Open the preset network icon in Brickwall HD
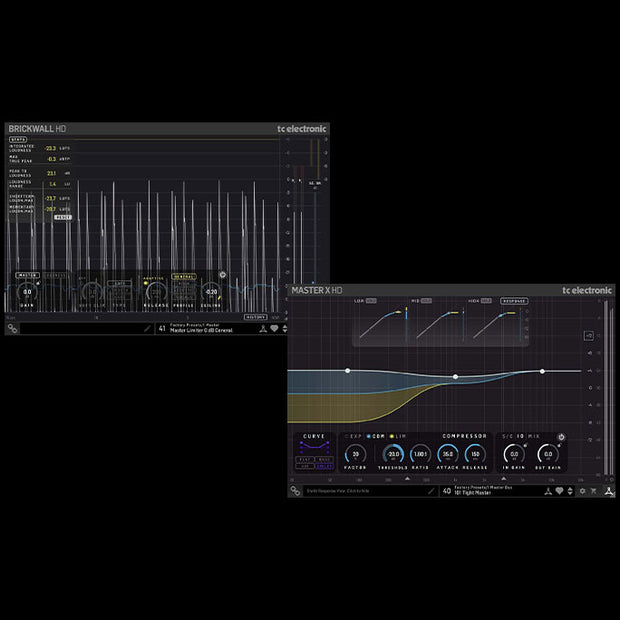620x620 pixels. pyautogui.click(x=263, y=329)
